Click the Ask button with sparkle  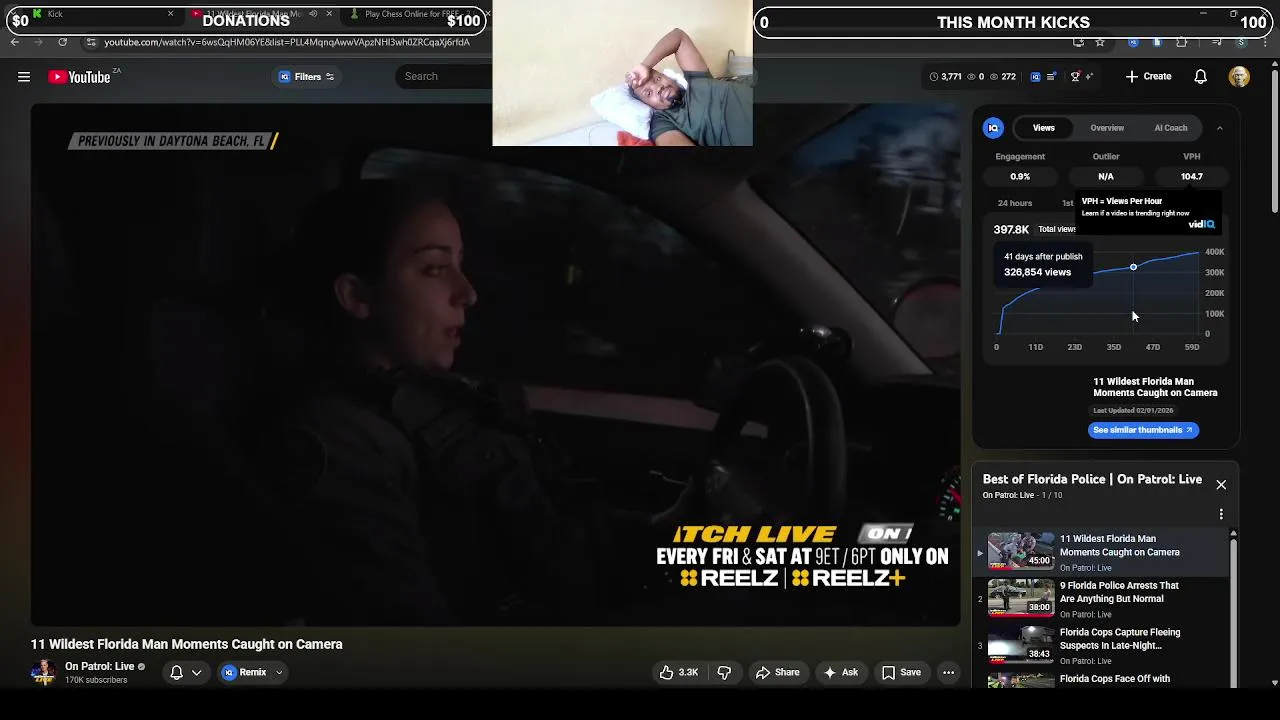[x=840, y=673]
